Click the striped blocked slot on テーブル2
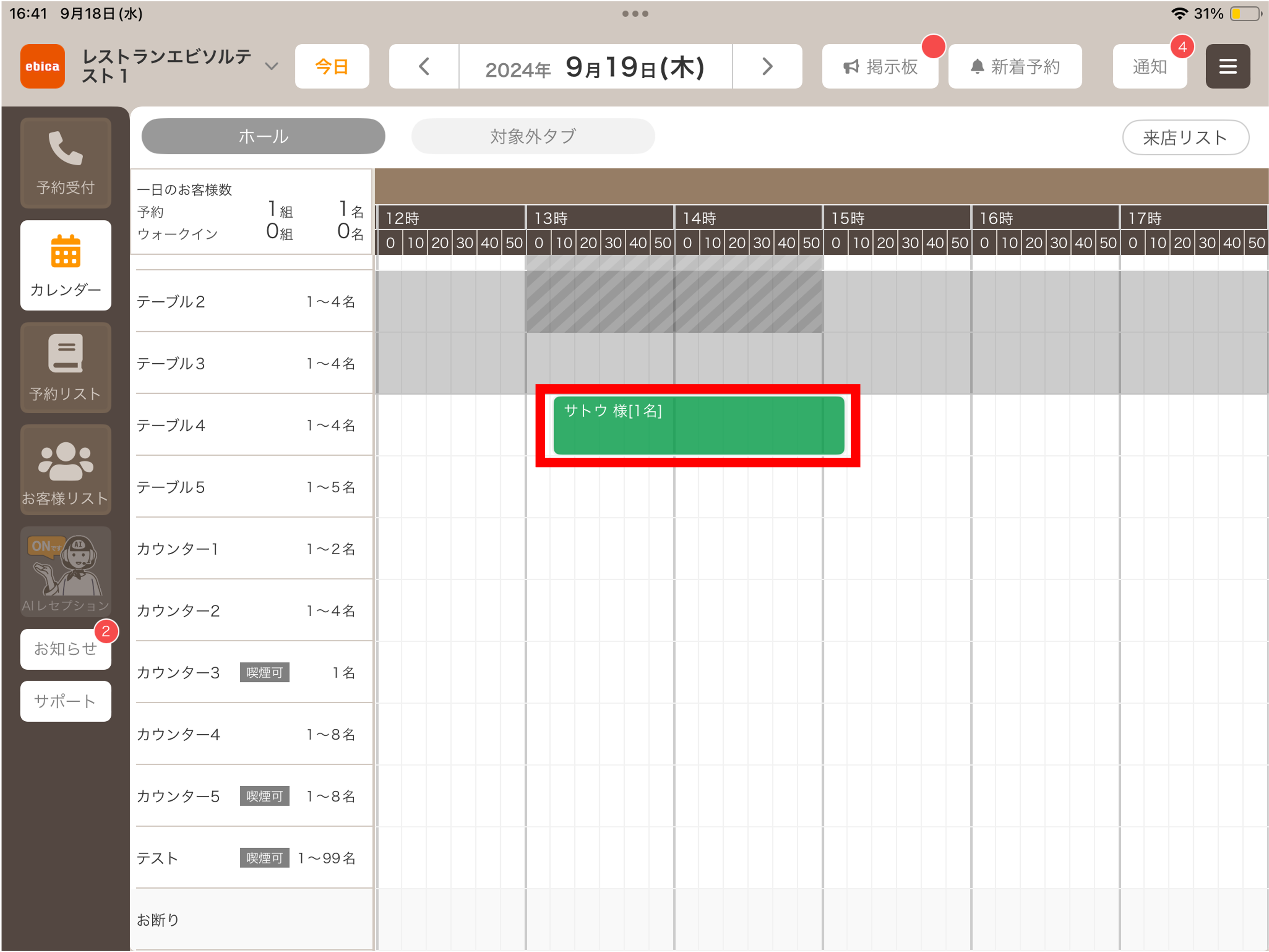The width and height of the screenshot is (1269, 952). 674,301
